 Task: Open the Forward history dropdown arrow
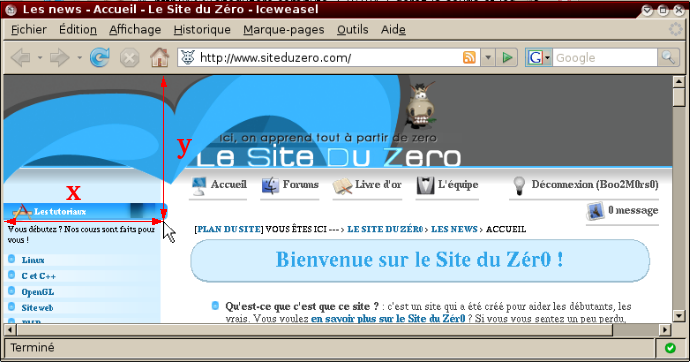pos(79,58)
